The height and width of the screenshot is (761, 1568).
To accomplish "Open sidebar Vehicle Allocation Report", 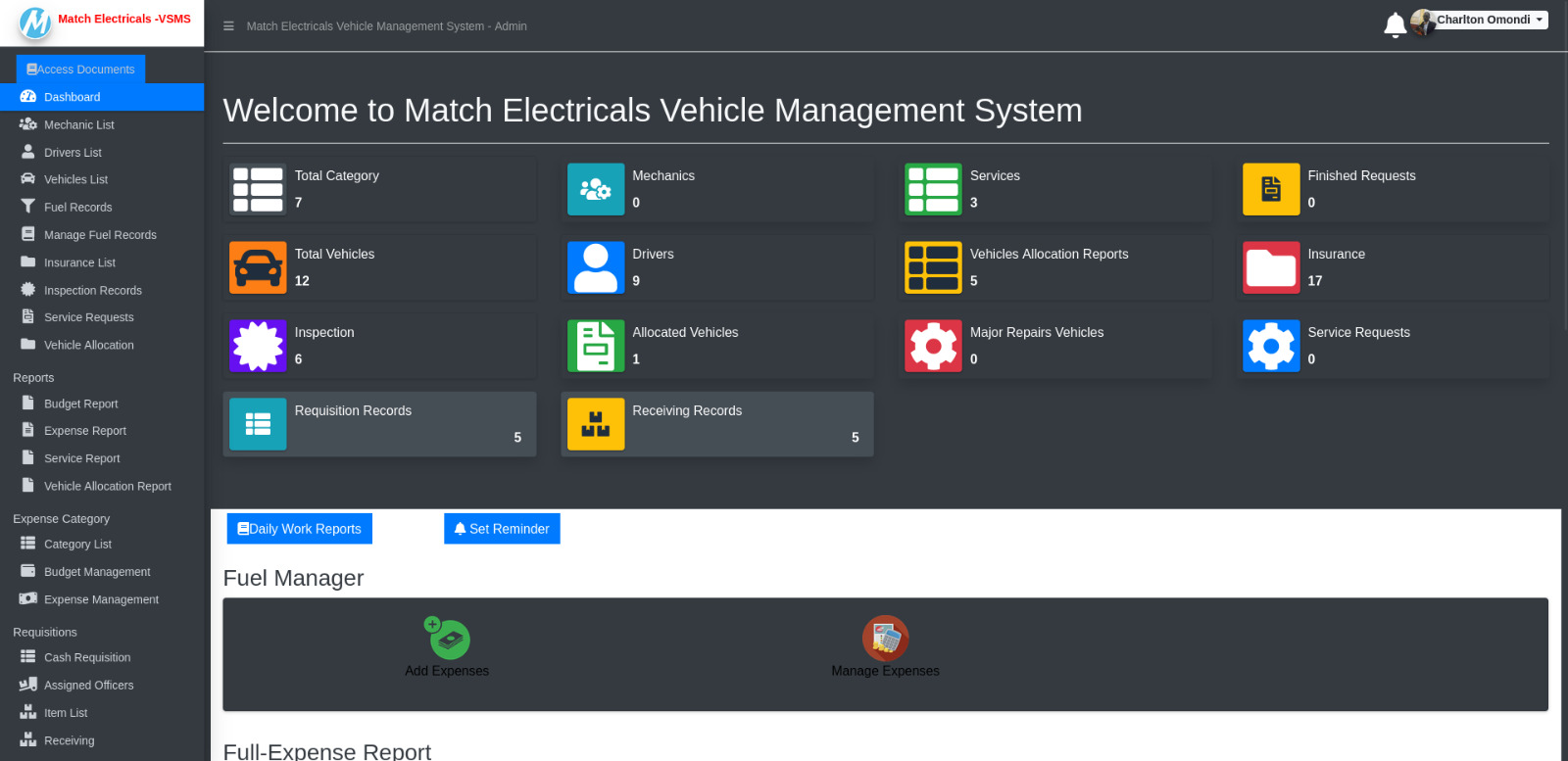I will coord(102,486).
